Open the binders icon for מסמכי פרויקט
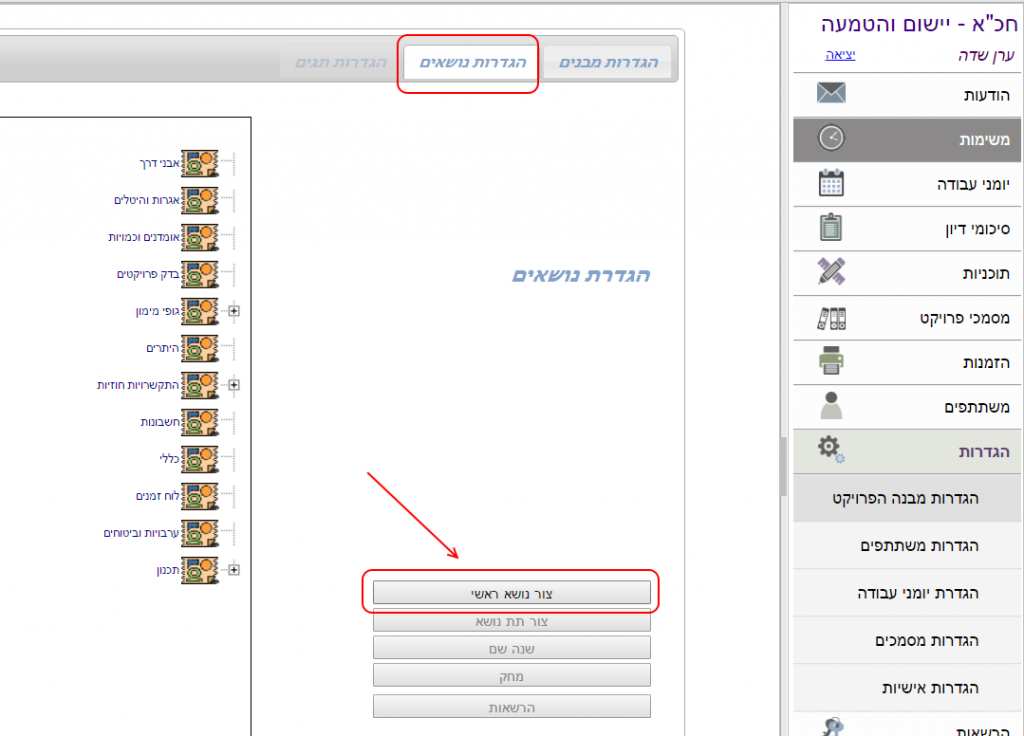The image size is (1024, 736). pos(831,318)
